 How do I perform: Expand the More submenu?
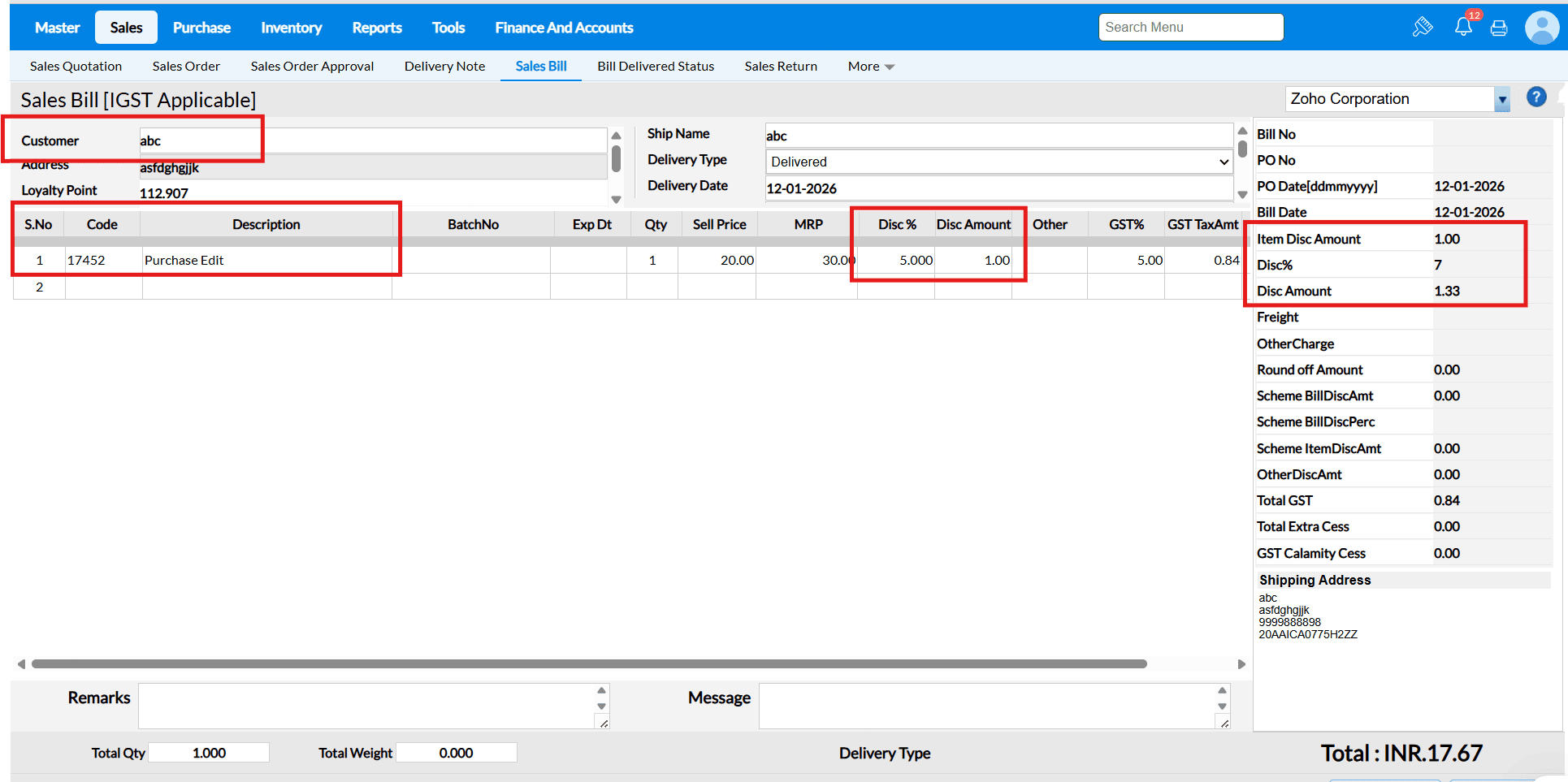tap(870, 67)
